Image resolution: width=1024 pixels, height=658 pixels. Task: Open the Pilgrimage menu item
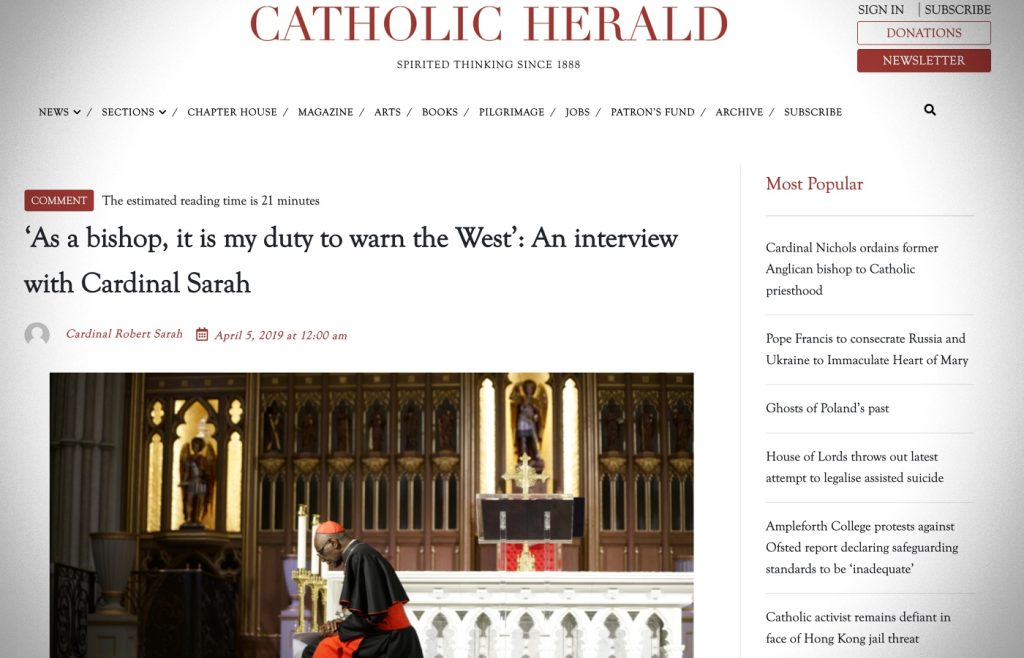pos(511,112)
